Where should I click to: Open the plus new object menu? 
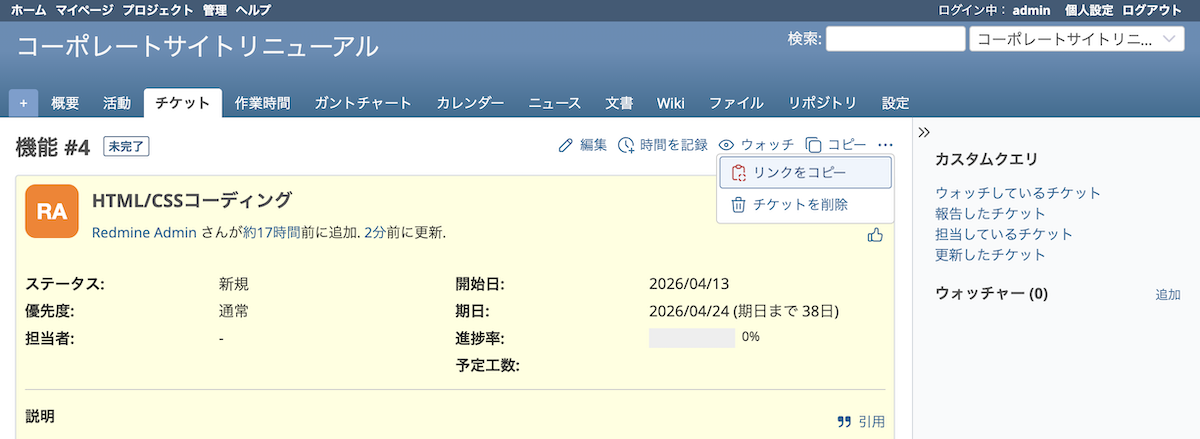[x=23, y=103]
